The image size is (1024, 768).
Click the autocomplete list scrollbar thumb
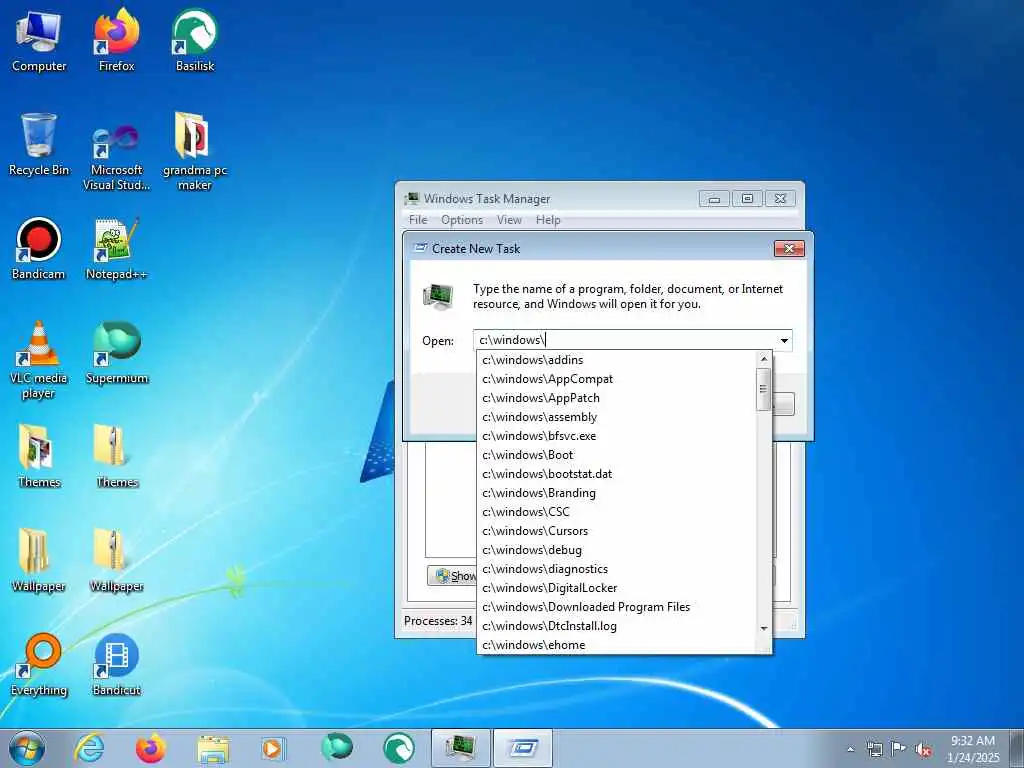tap(763, 389)
